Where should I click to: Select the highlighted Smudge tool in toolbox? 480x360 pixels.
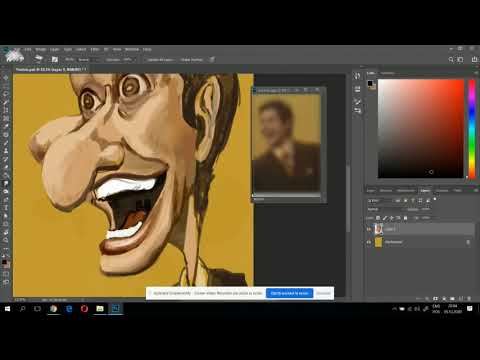point(6,183)
